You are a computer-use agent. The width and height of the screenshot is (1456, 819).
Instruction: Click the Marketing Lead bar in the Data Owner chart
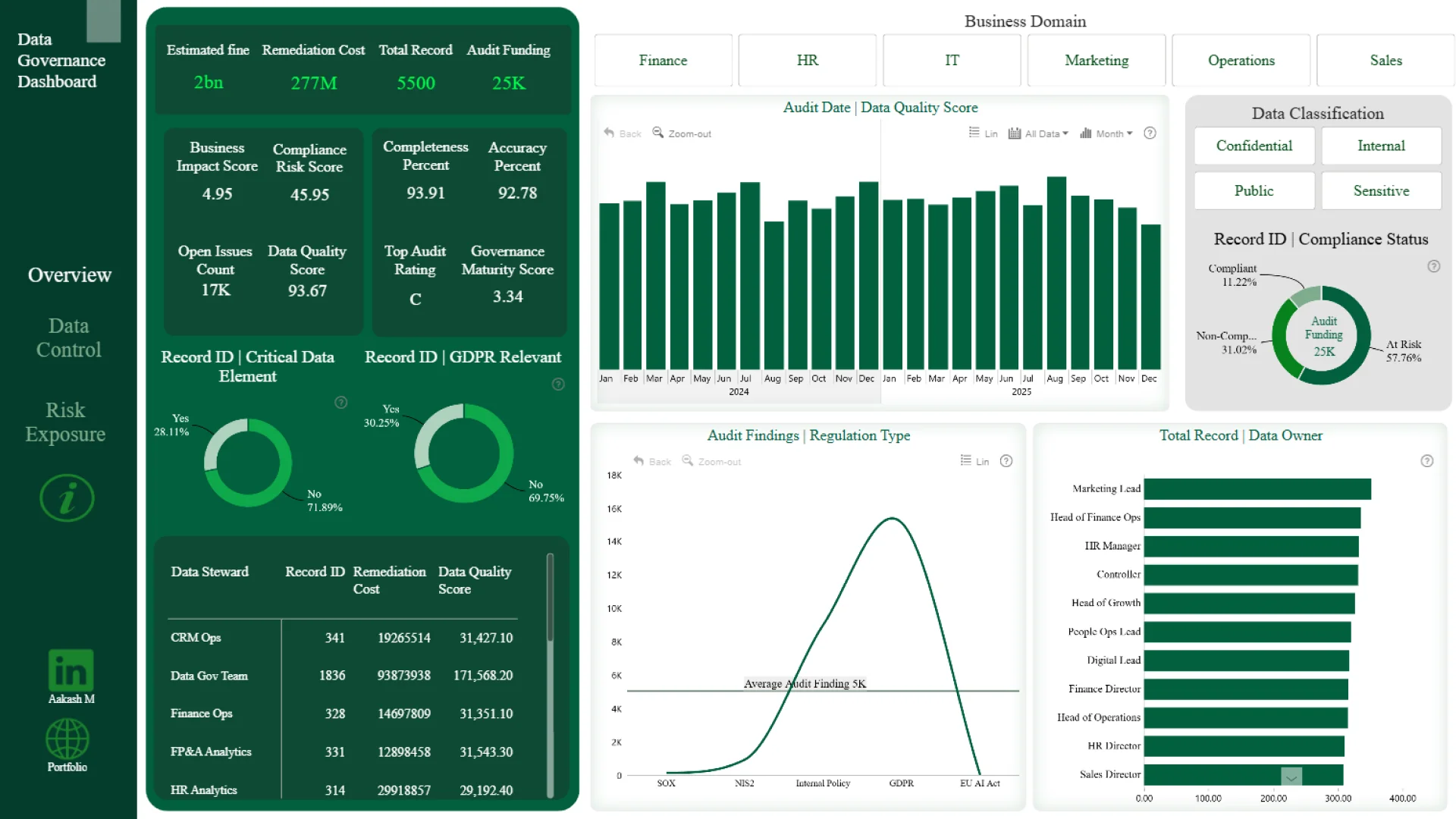1257,489
